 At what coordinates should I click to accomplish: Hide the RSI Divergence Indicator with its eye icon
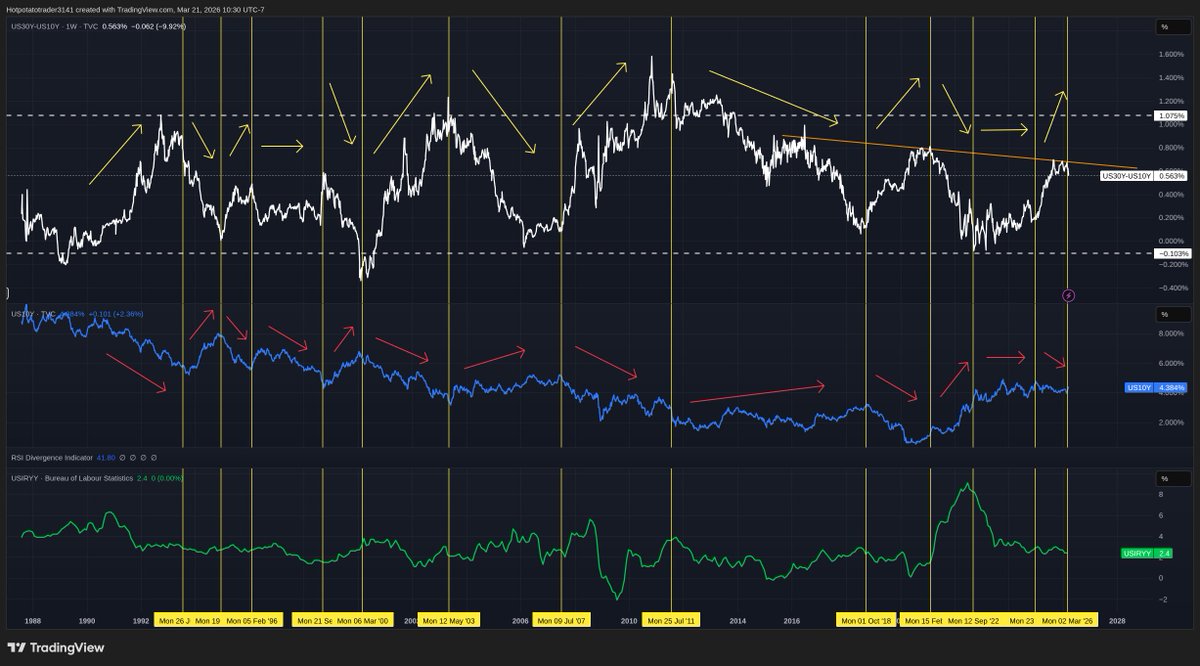[122, 460]
